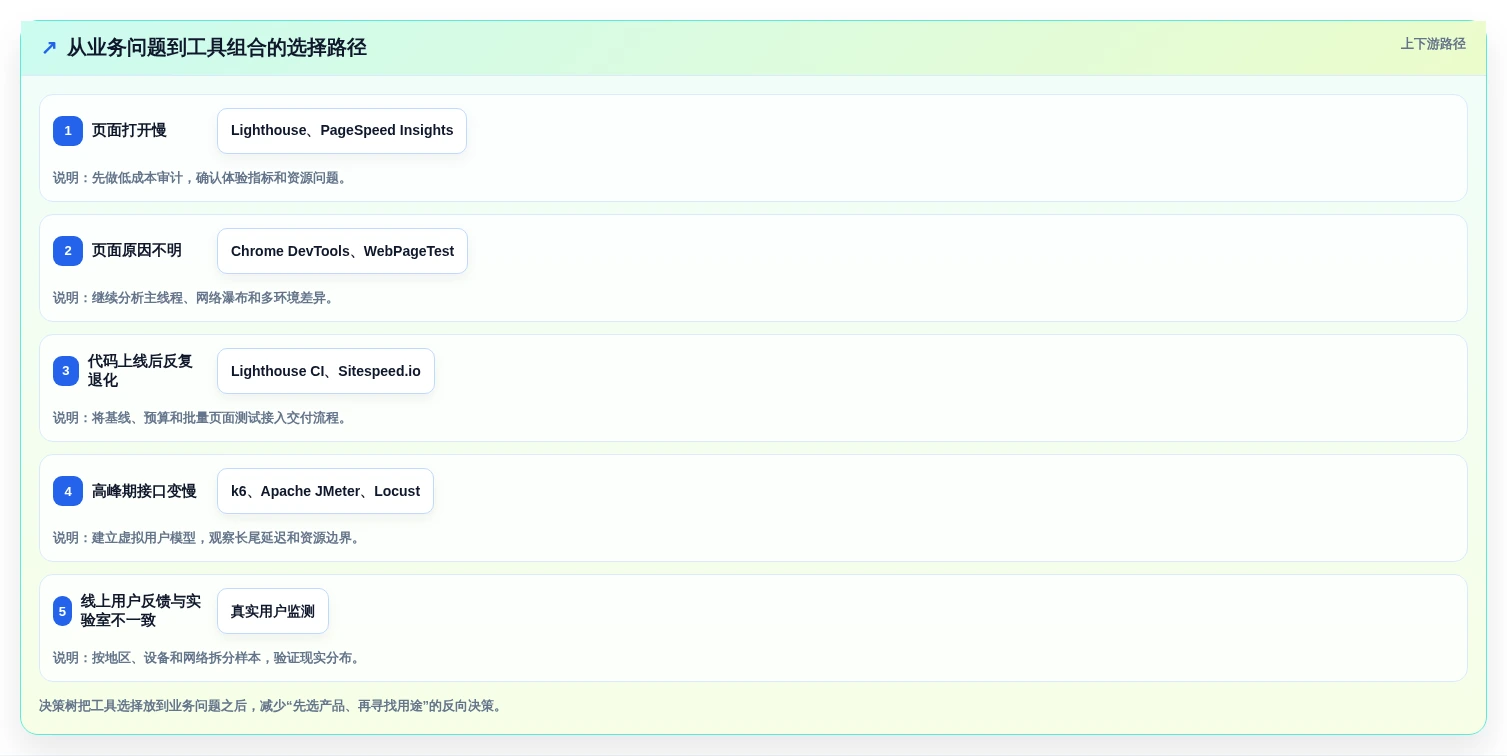Select the step 4 number badge
The height and width of the screenshot is (756, 1507).
(x=68, y=491)
